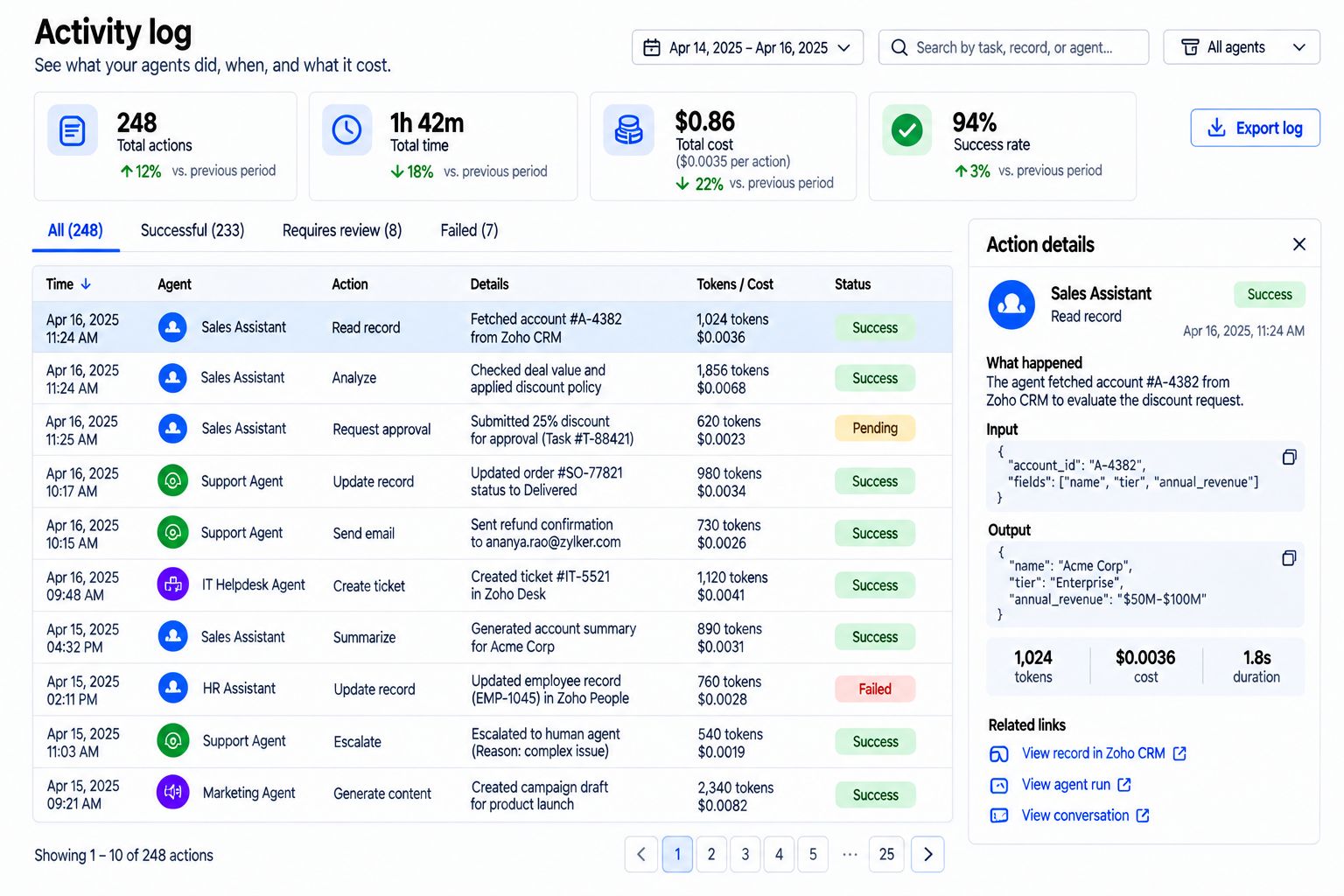Click the Support Agent avatar in Escalate row
This screenshot has width=1344, height=896.
coord(173,741)
